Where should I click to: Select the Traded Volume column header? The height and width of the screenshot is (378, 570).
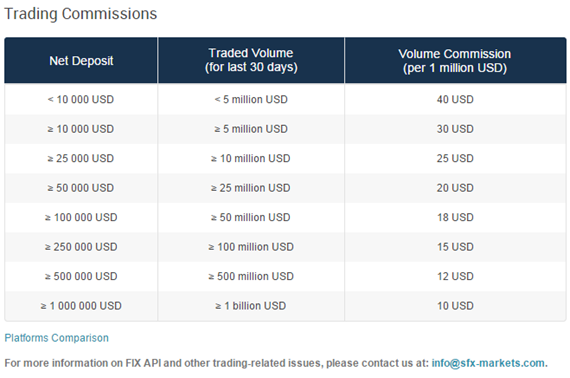pyautogui.click(x=251, y=60)
